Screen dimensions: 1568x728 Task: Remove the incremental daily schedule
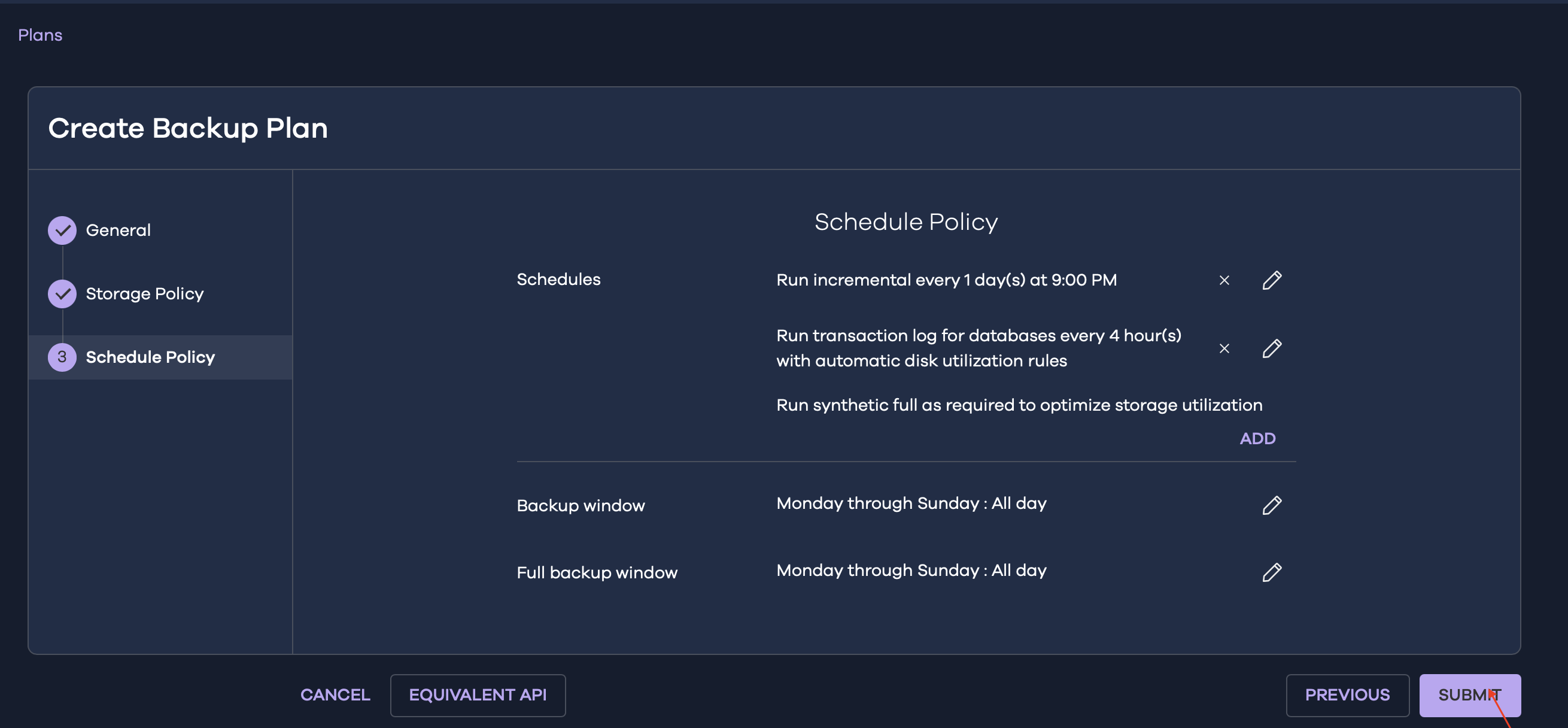[x=1224, y=280]
